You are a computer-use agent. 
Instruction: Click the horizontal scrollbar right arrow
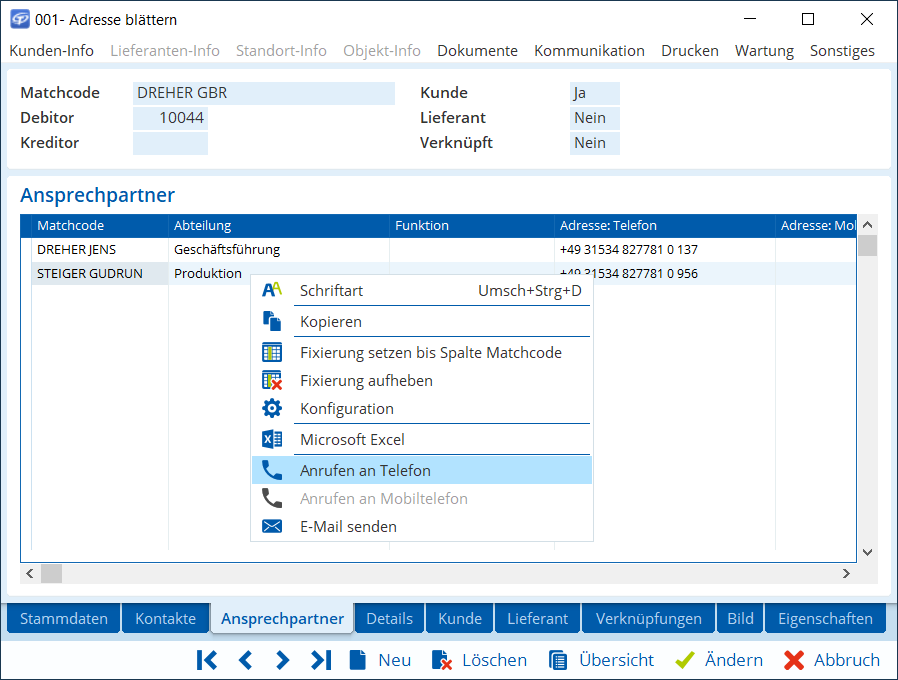[x=846, y=574]
